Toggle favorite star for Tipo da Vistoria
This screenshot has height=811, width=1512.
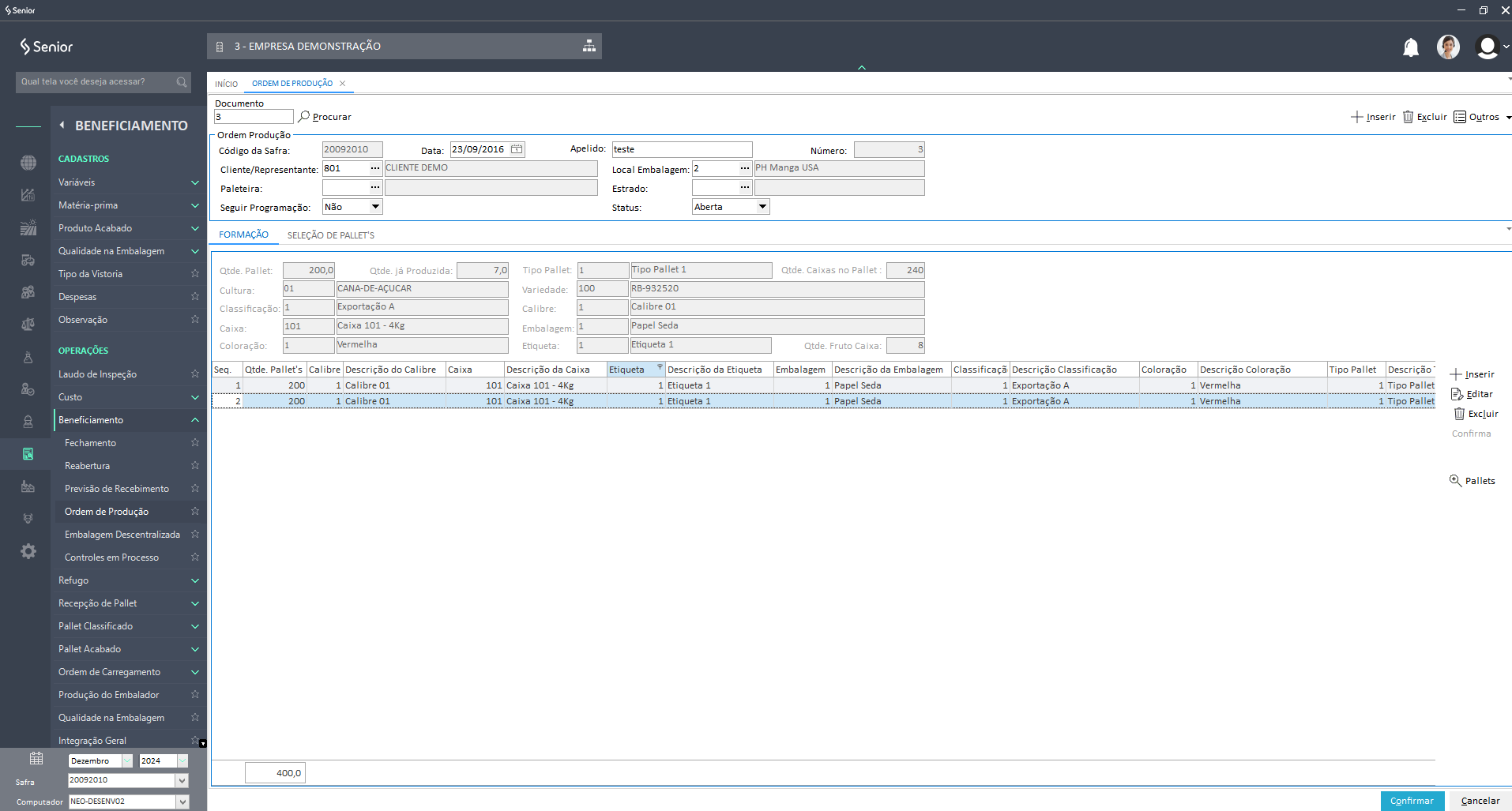click(194, 274)
